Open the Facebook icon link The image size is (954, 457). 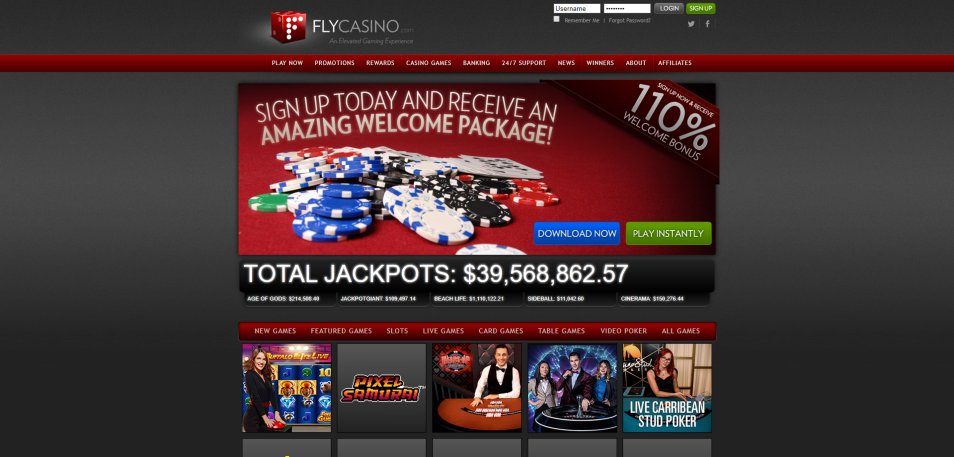[708, 24]
